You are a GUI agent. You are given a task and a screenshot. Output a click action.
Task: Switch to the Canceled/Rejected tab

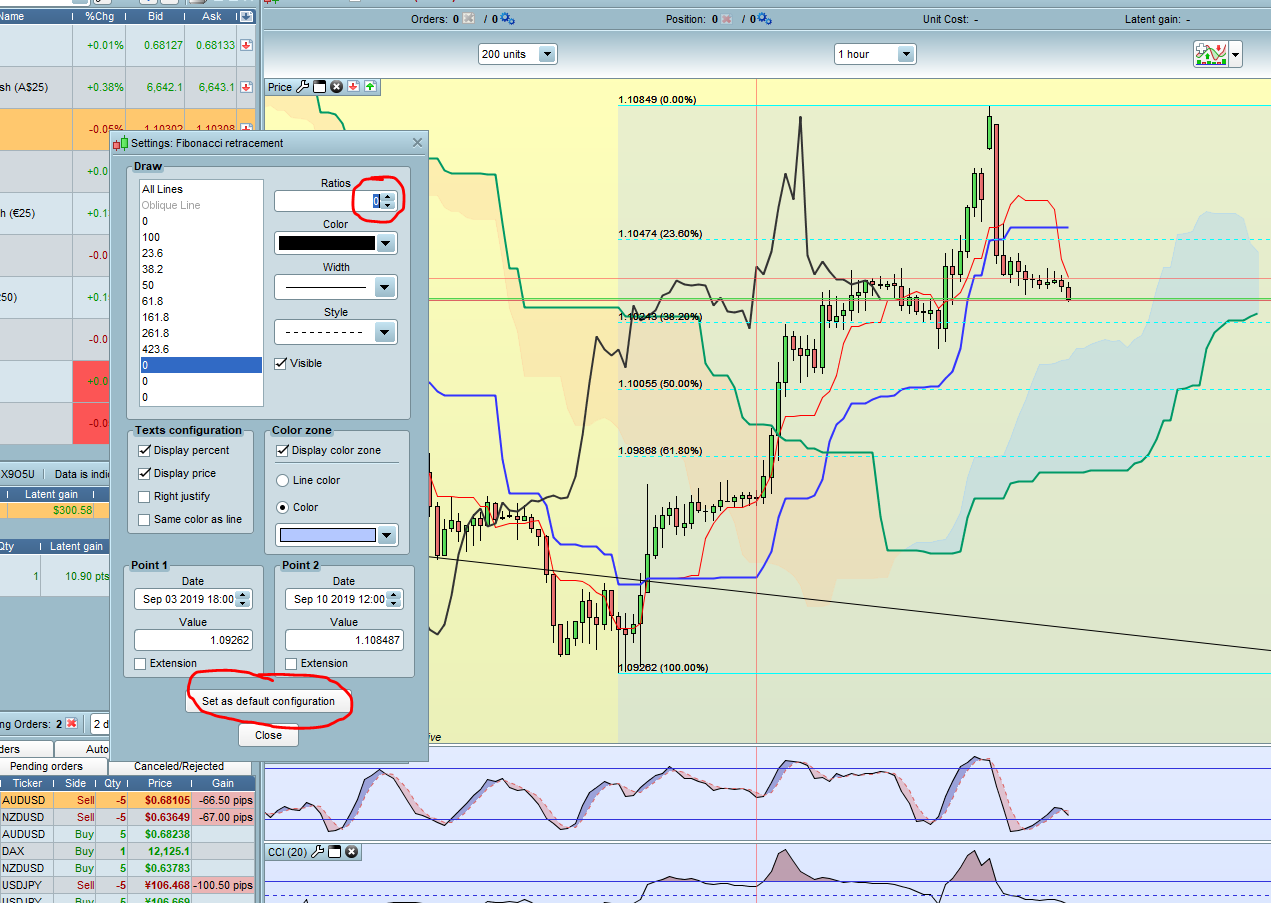(179, 766)
